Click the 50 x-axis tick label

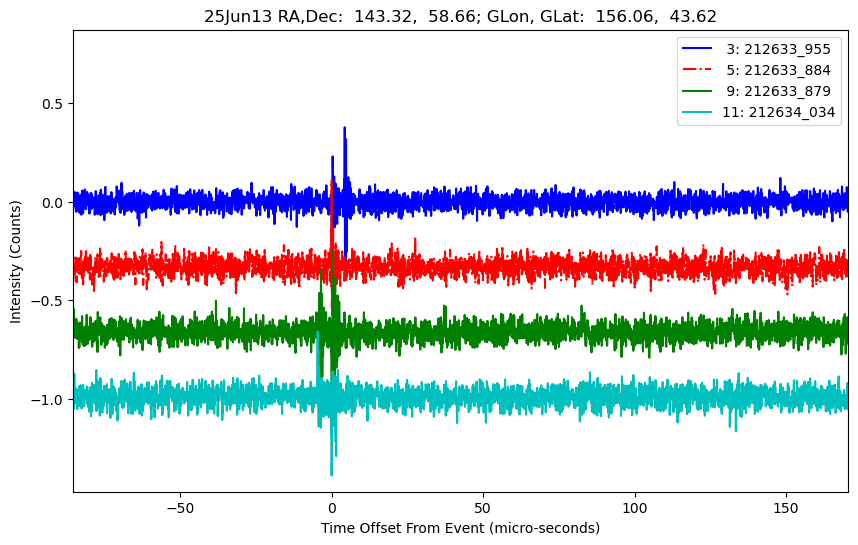[483, 508]
